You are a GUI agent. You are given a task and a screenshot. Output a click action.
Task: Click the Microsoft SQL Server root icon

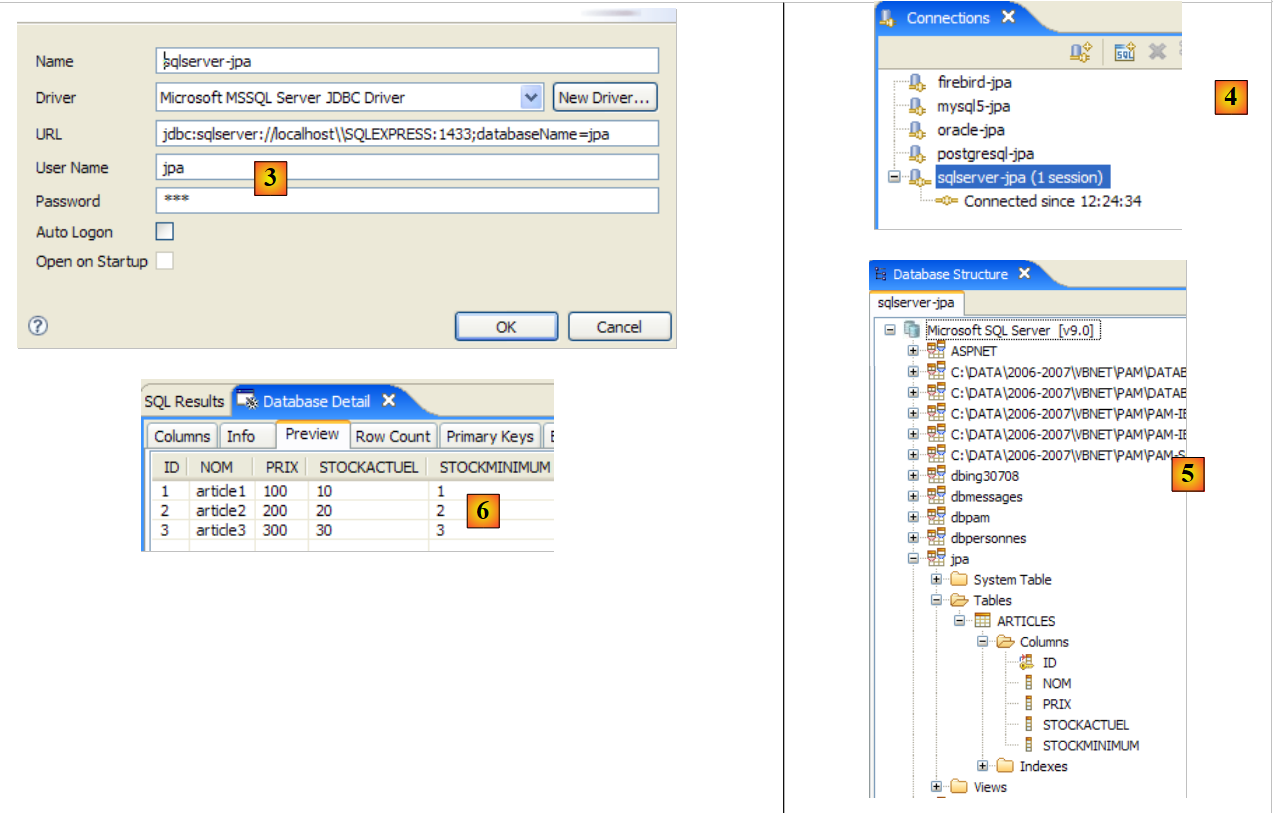912,330
